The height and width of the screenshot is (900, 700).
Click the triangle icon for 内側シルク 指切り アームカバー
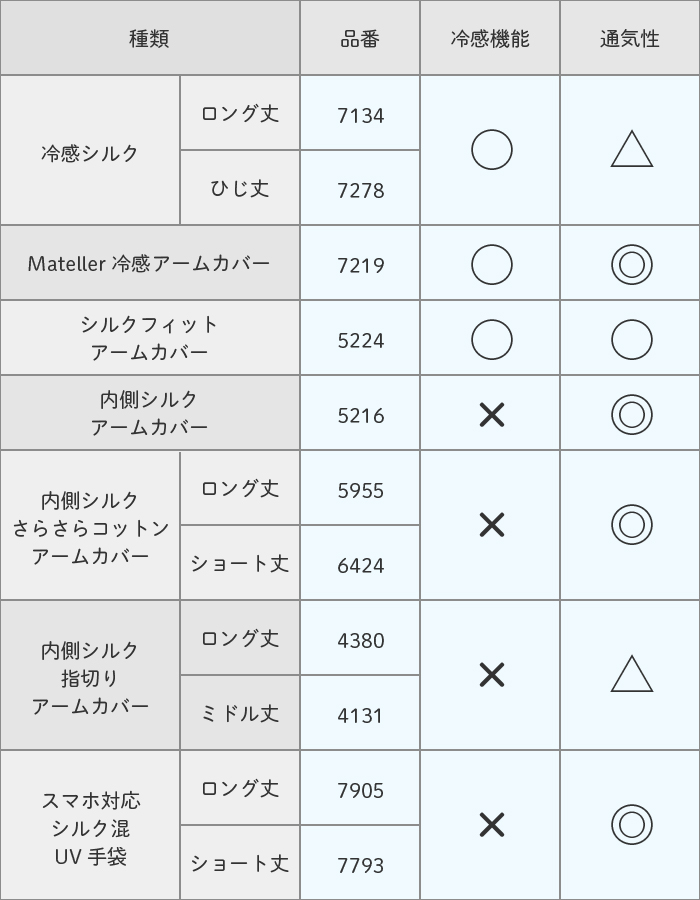click(x=631, y=675)
